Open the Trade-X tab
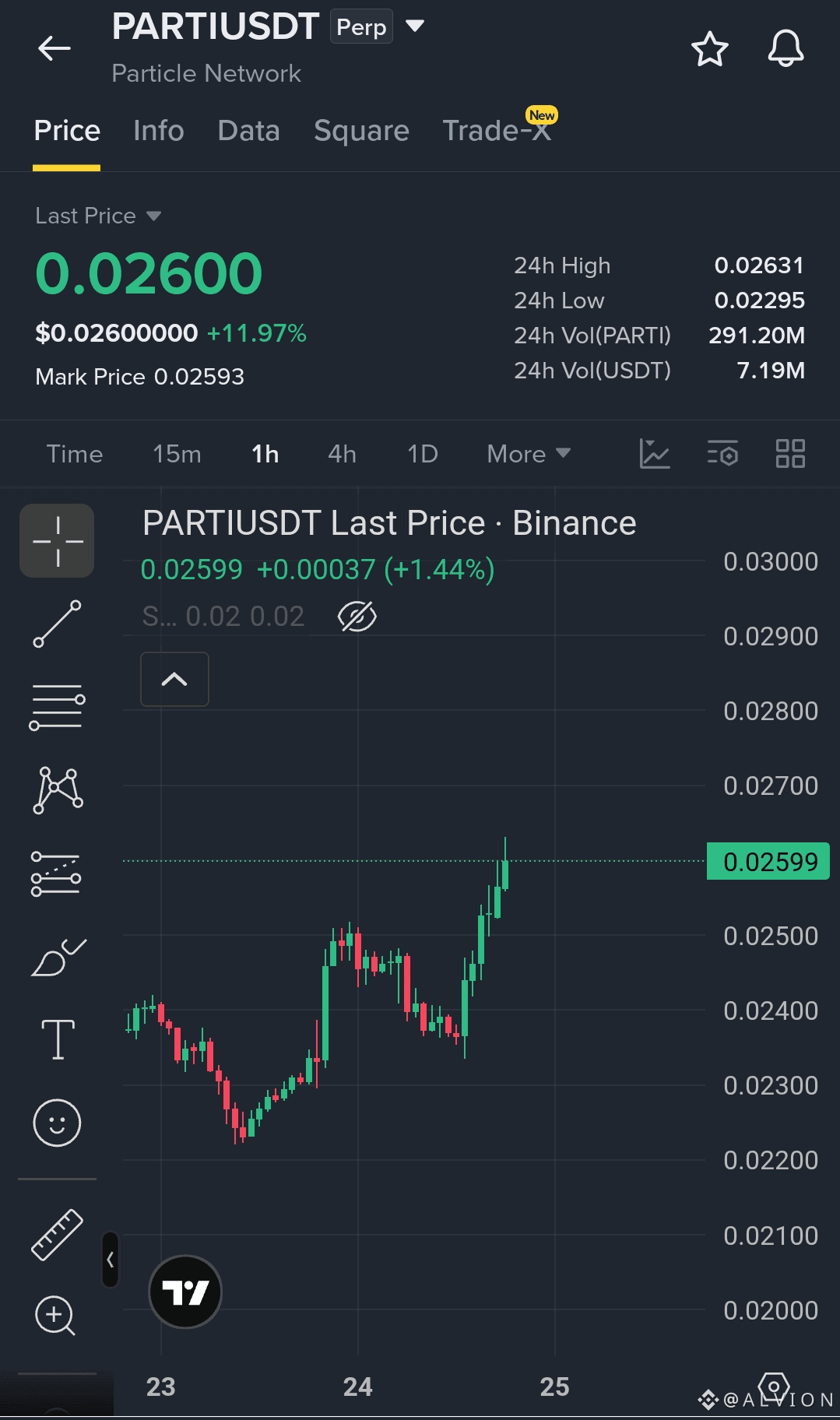Viewport: 840px width, 1420px height. click(x=497, y=131)
